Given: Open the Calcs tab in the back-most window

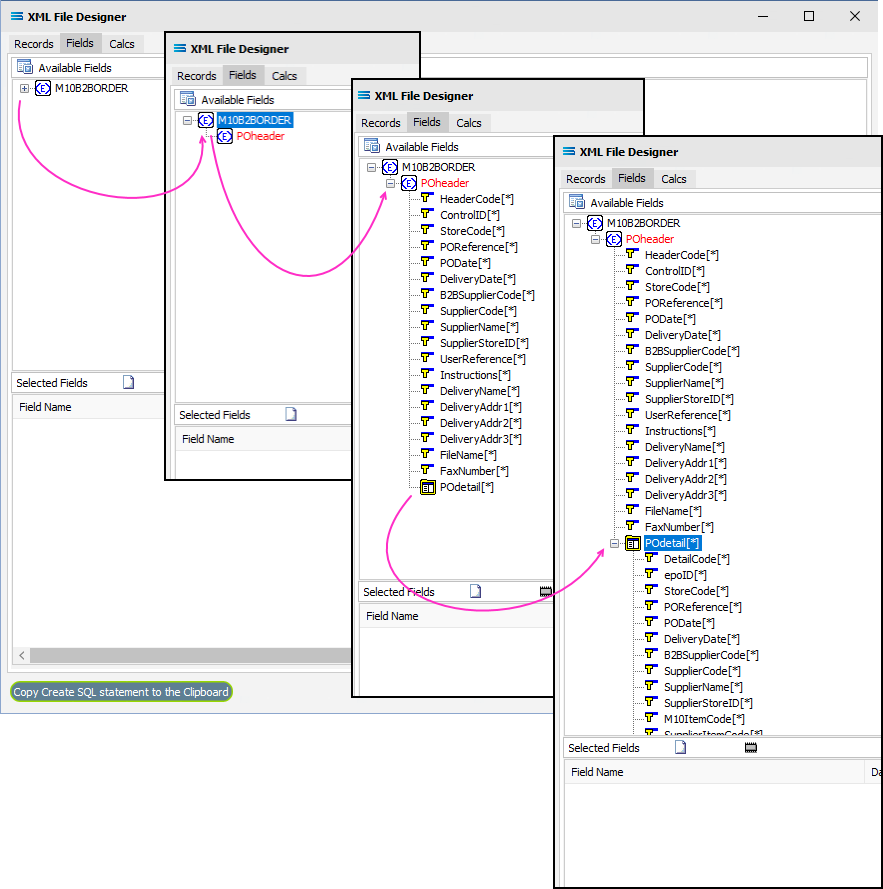Looking at the screenshot, I should [x=121, y=44].
